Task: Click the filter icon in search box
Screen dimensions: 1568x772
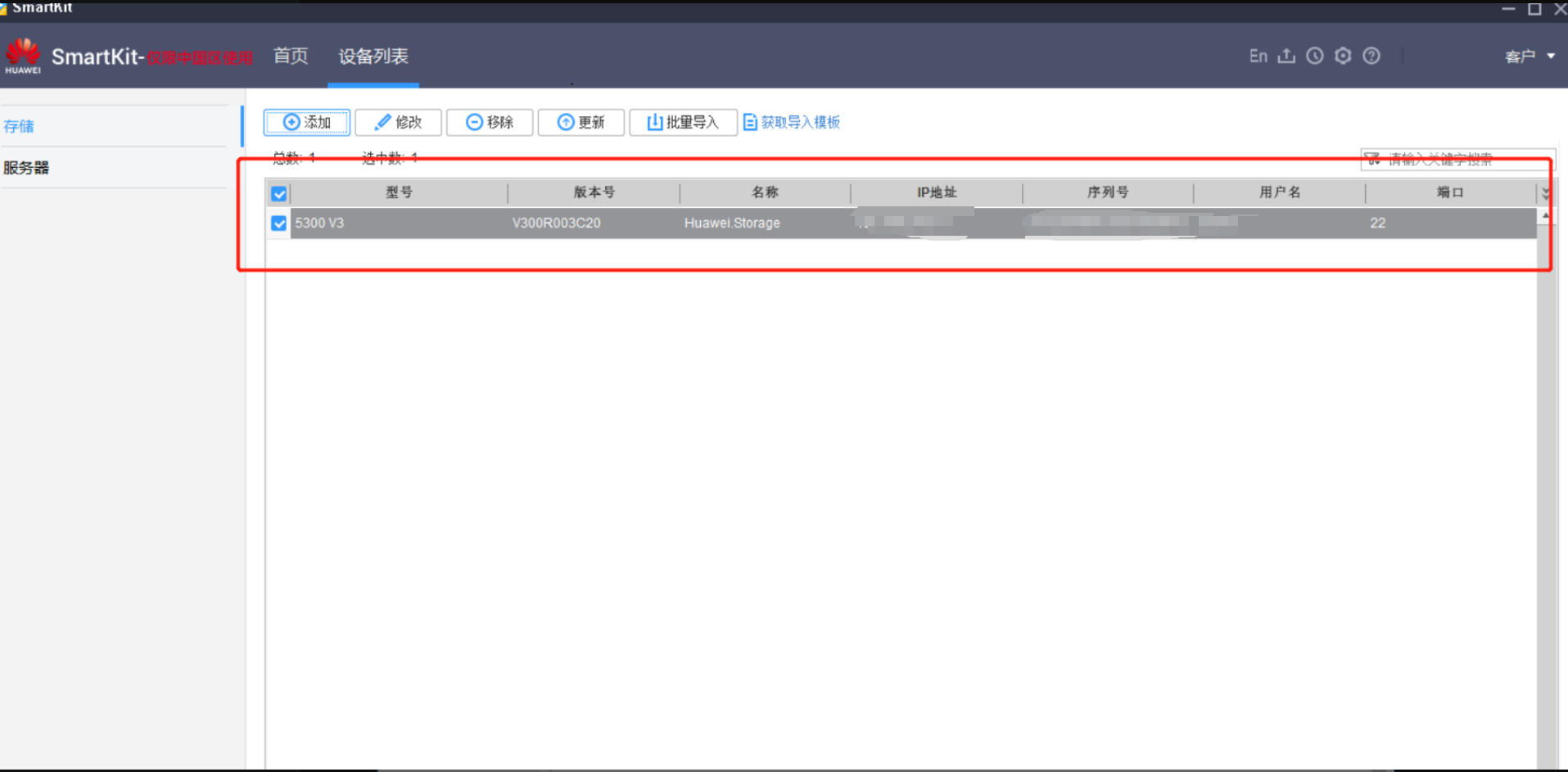Action: 1372,160
